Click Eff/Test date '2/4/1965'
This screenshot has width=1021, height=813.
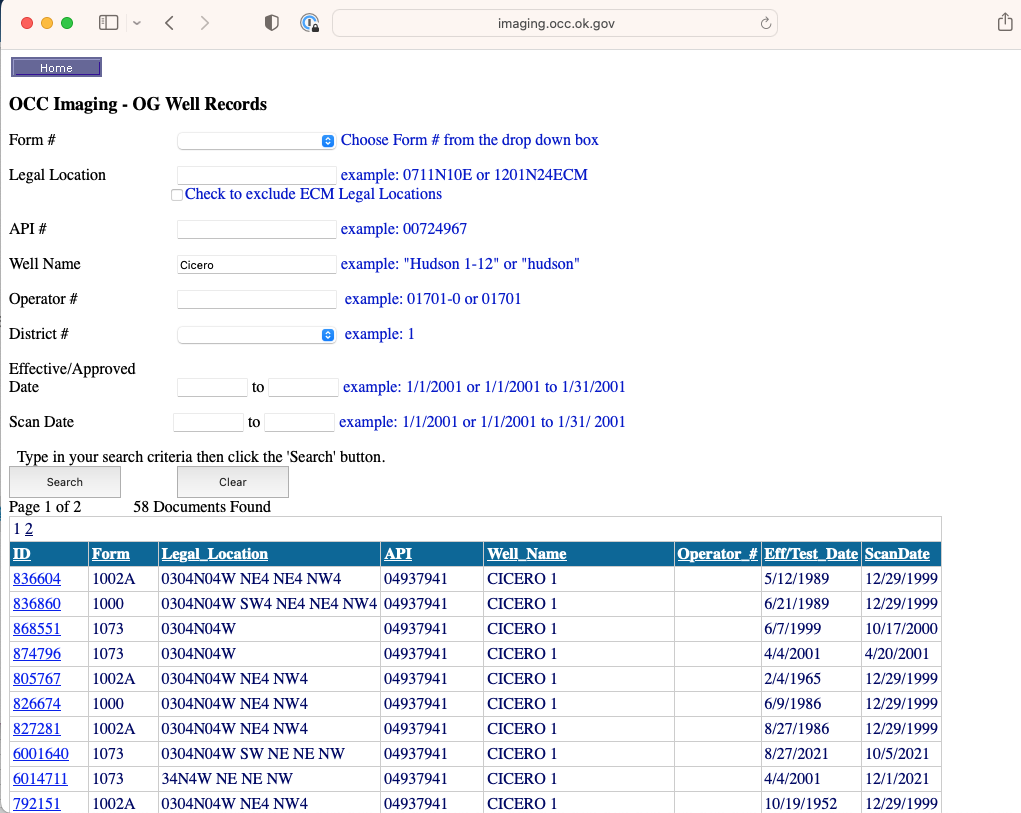coord(792,679)
